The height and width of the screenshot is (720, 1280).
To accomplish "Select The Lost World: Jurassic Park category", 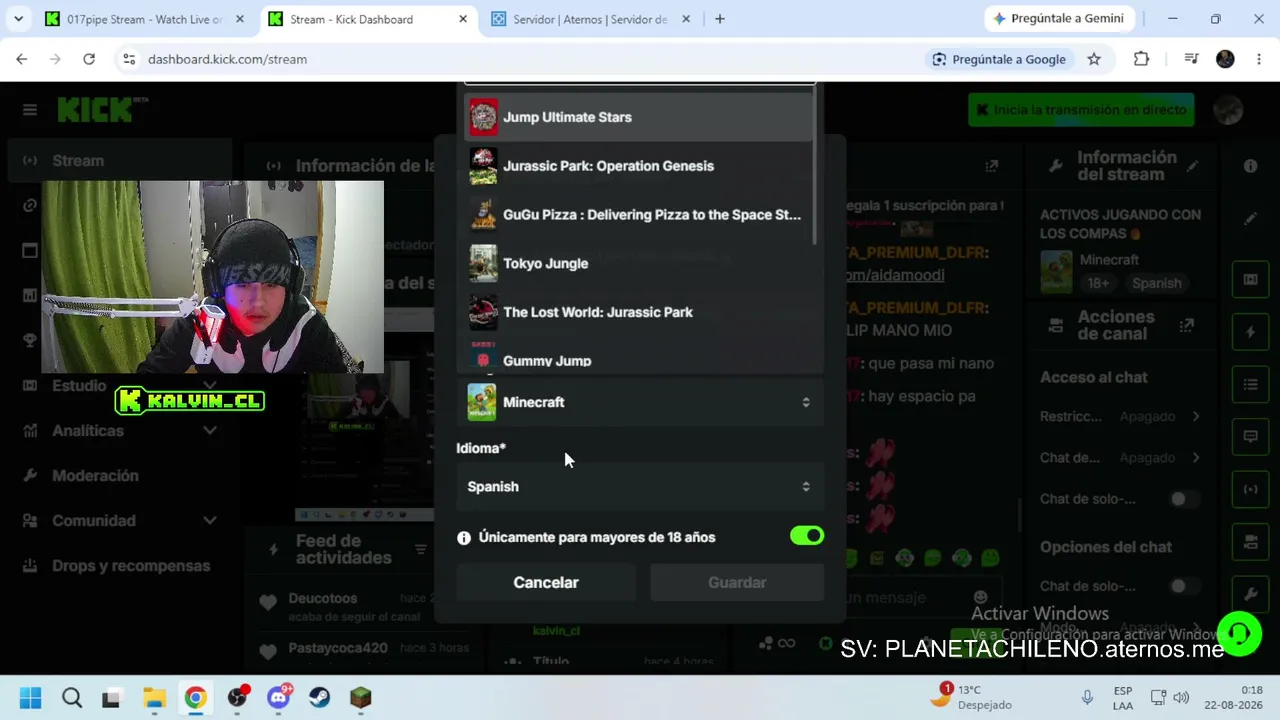I will click(x=638, y=312).
